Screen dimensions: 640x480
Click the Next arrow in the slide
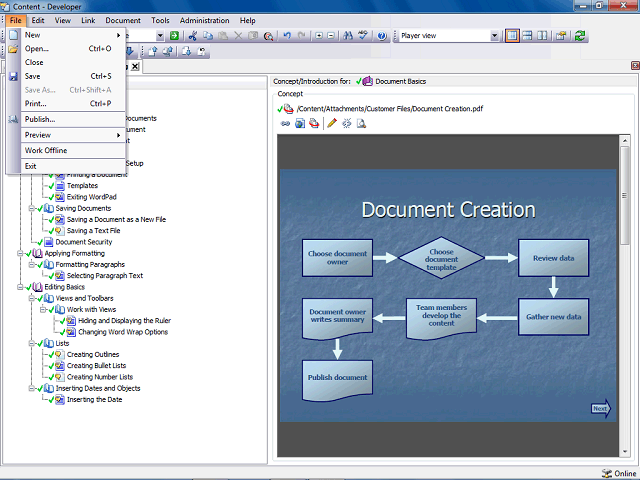click(600, 408)
